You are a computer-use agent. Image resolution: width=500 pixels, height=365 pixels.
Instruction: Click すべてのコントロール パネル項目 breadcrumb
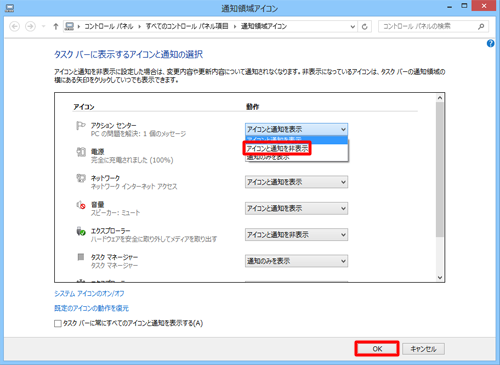click(x=187, y=26)
